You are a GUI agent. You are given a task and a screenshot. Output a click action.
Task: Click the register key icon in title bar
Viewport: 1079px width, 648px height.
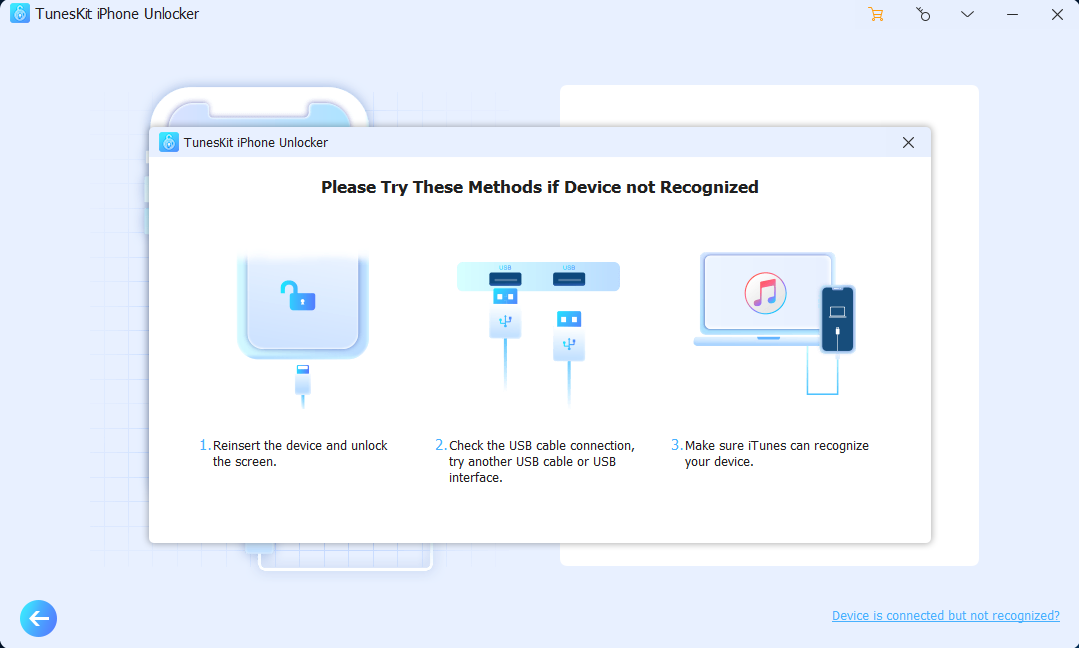[x=922, y=14]
